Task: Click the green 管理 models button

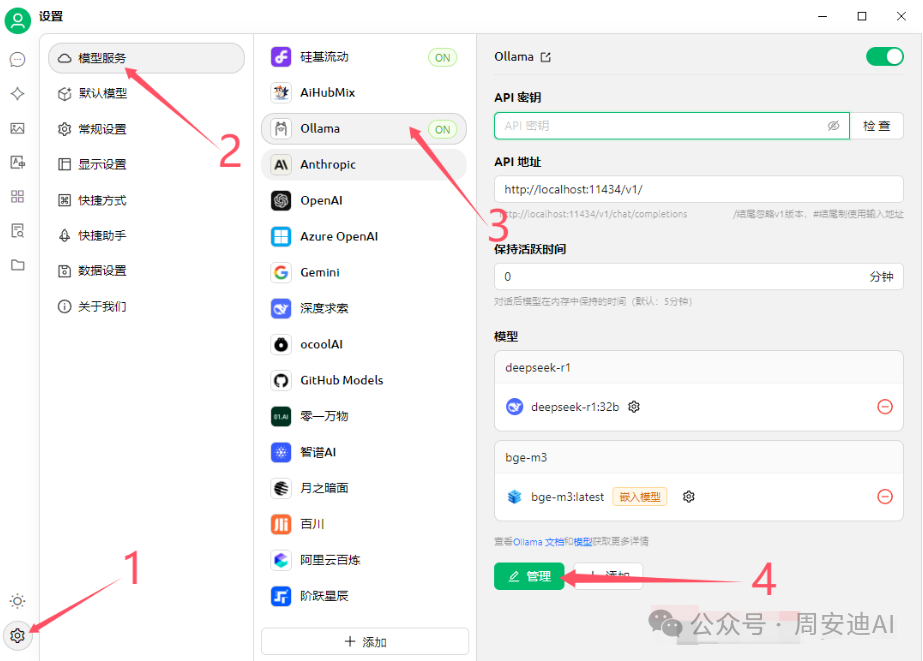Action: click(529, 576)
